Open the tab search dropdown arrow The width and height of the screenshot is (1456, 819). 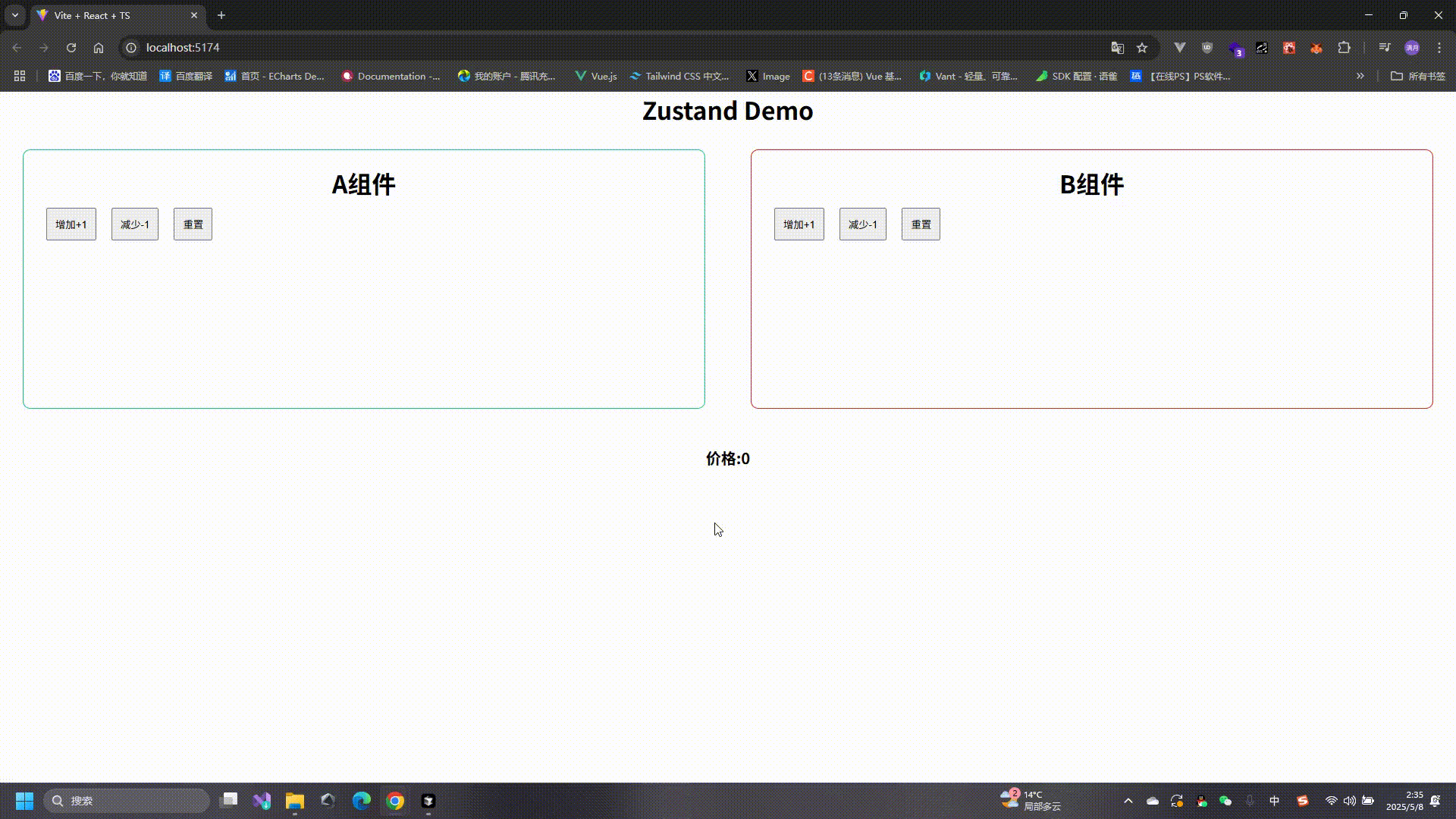[x=14, y=15]
